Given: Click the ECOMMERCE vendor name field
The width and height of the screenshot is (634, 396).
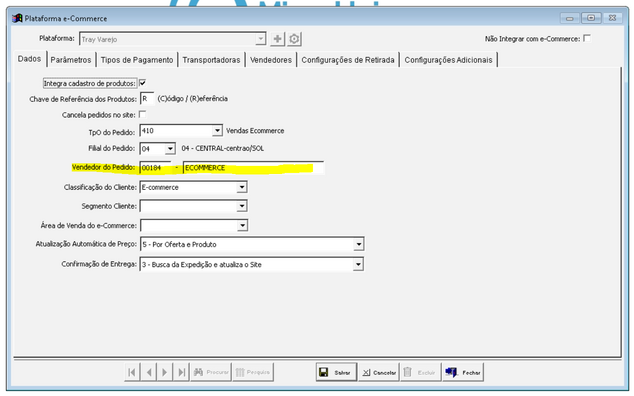Looking at the screenshot, I should coord(253,167).
